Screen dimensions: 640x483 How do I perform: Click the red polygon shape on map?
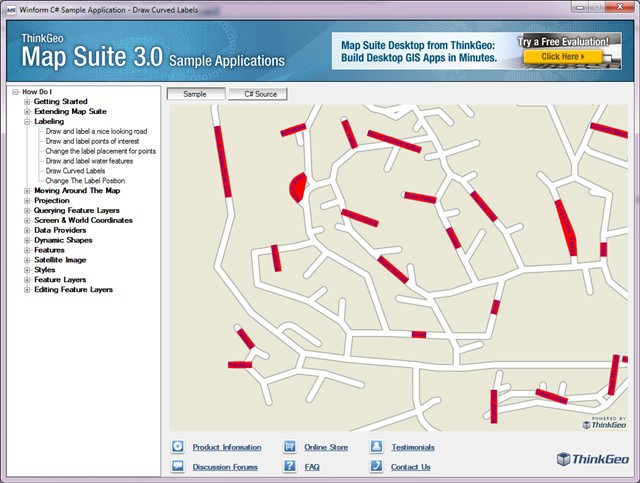297,187
